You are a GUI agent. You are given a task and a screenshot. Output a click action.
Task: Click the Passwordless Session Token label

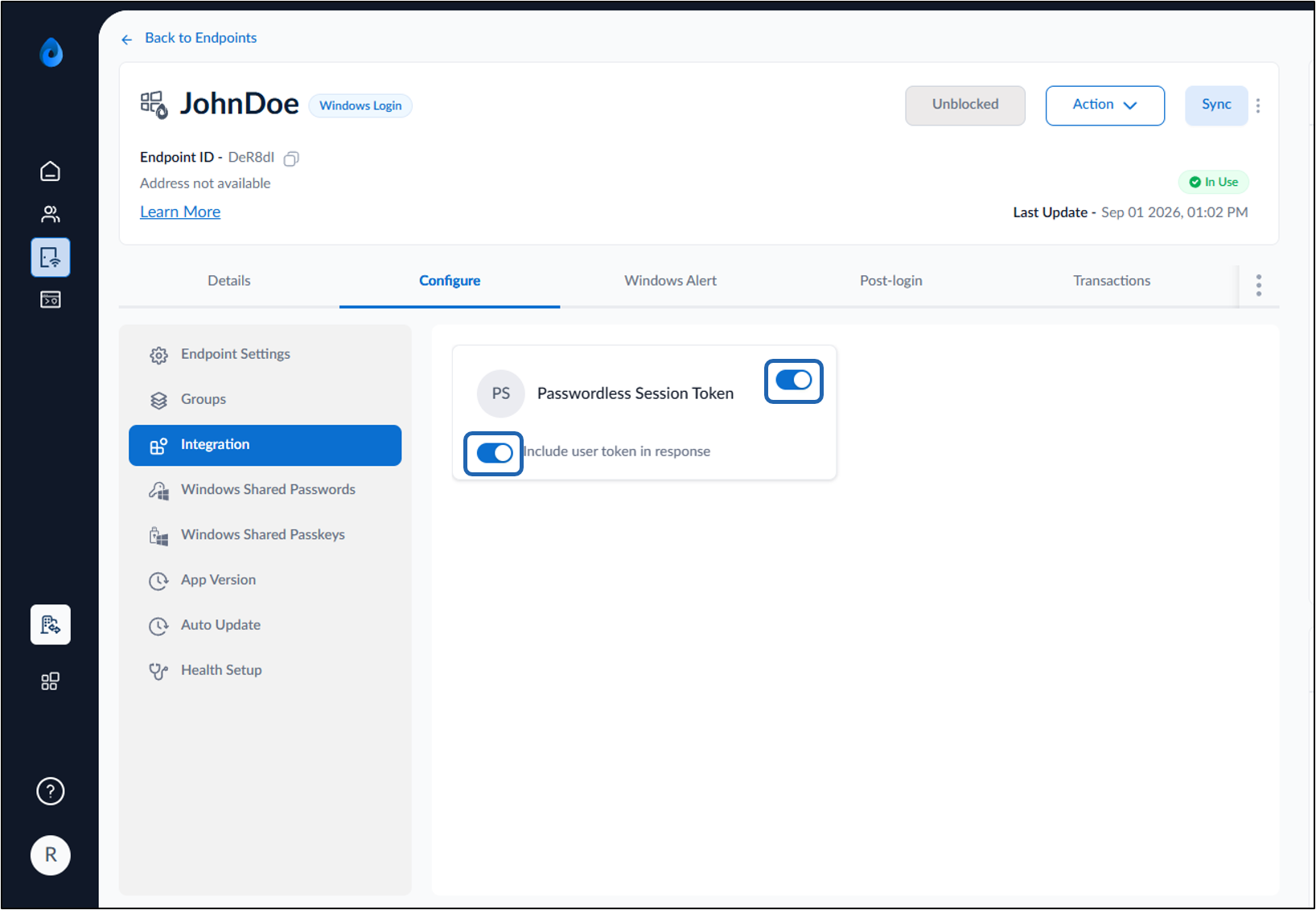pos(635,393)
